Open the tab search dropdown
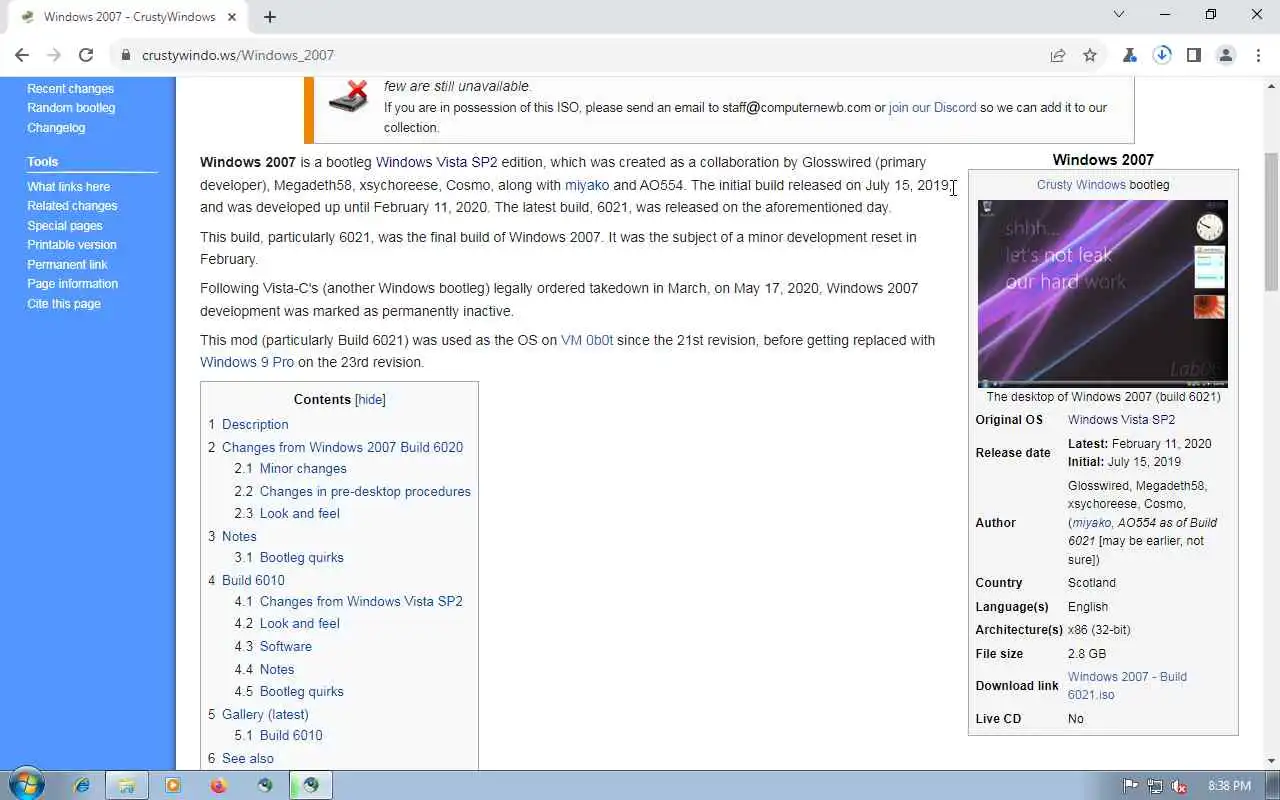1280x800 pixels. tap(1119, 14)
